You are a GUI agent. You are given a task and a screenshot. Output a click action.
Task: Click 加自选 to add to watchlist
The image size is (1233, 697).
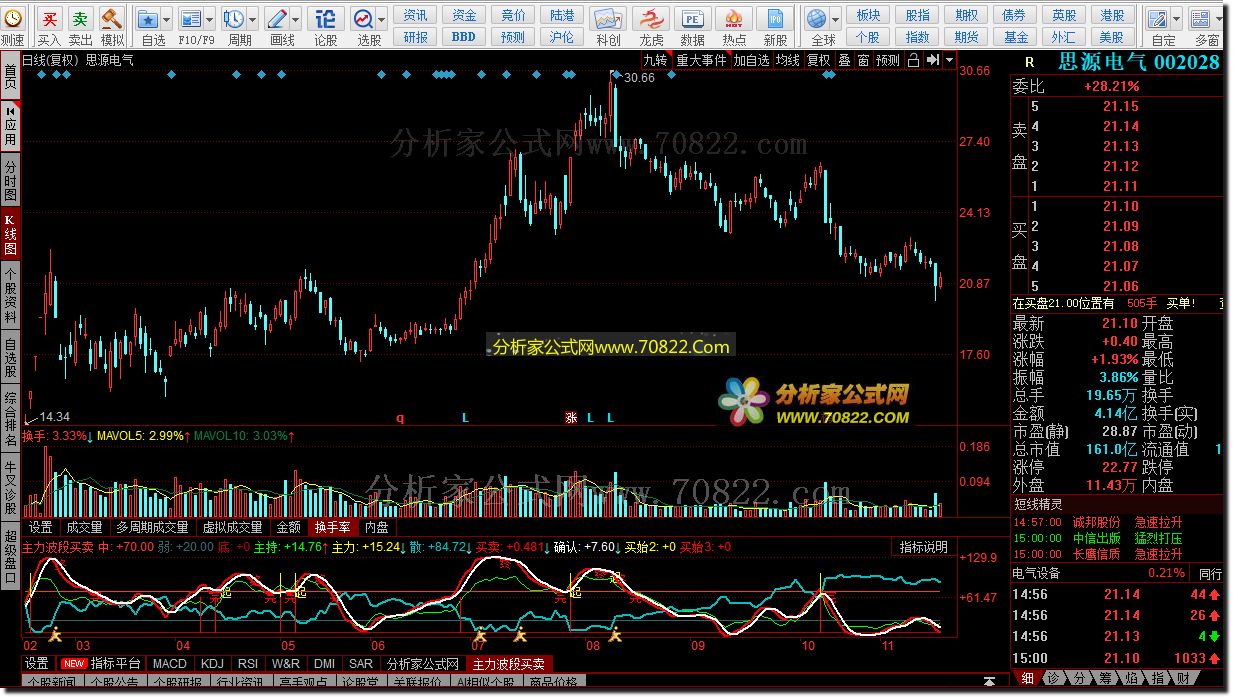[752, 60]
